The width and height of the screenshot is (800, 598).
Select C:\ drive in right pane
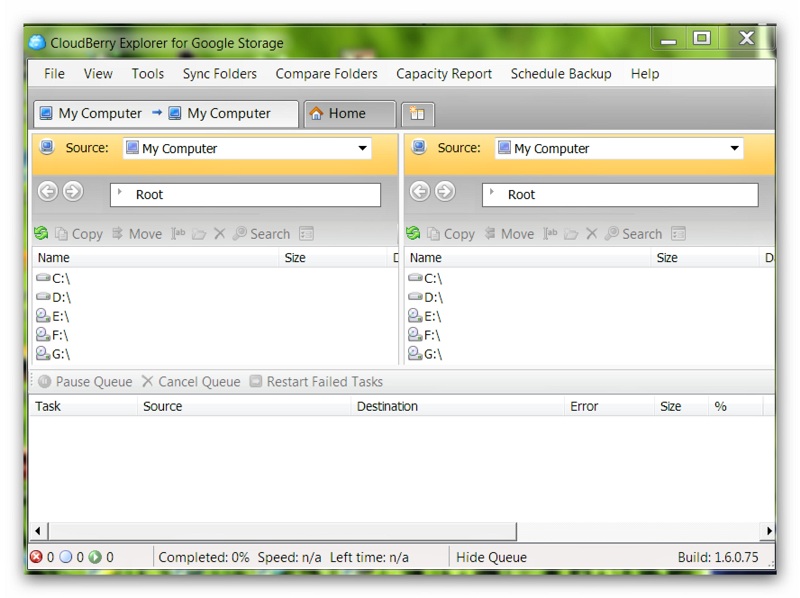[425, 278]
